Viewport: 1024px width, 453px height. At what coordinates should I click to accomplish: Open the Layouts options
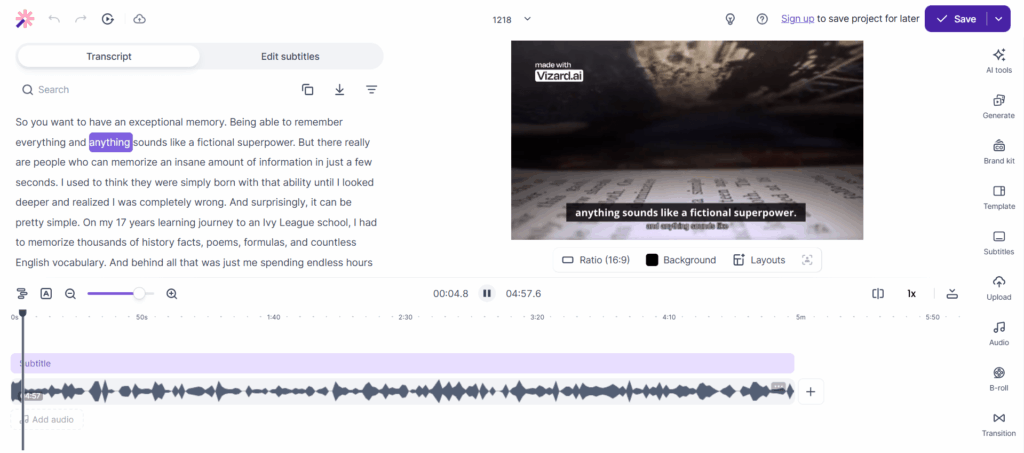(759, 260)
